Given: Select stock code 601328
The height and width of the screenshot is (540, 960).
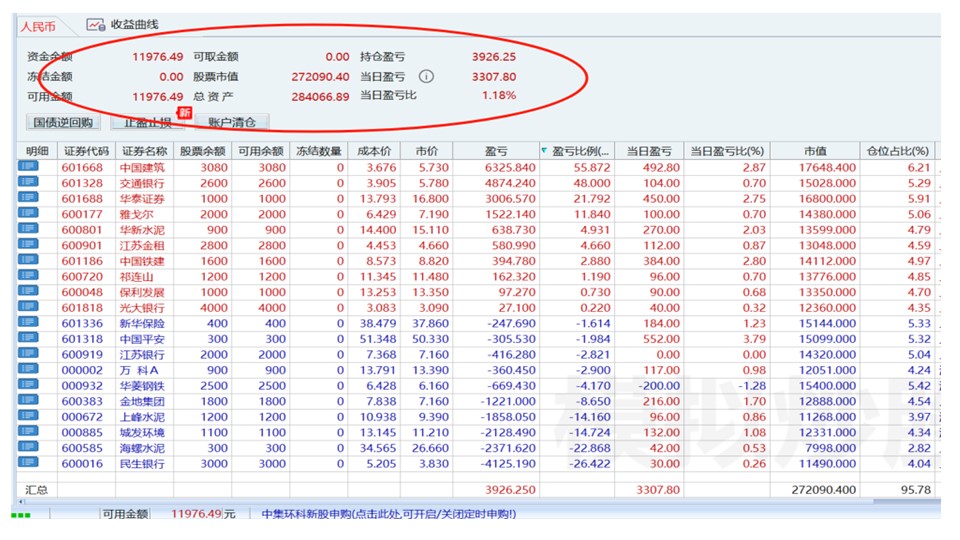Looking at the screenshot, I should point(82,183).
